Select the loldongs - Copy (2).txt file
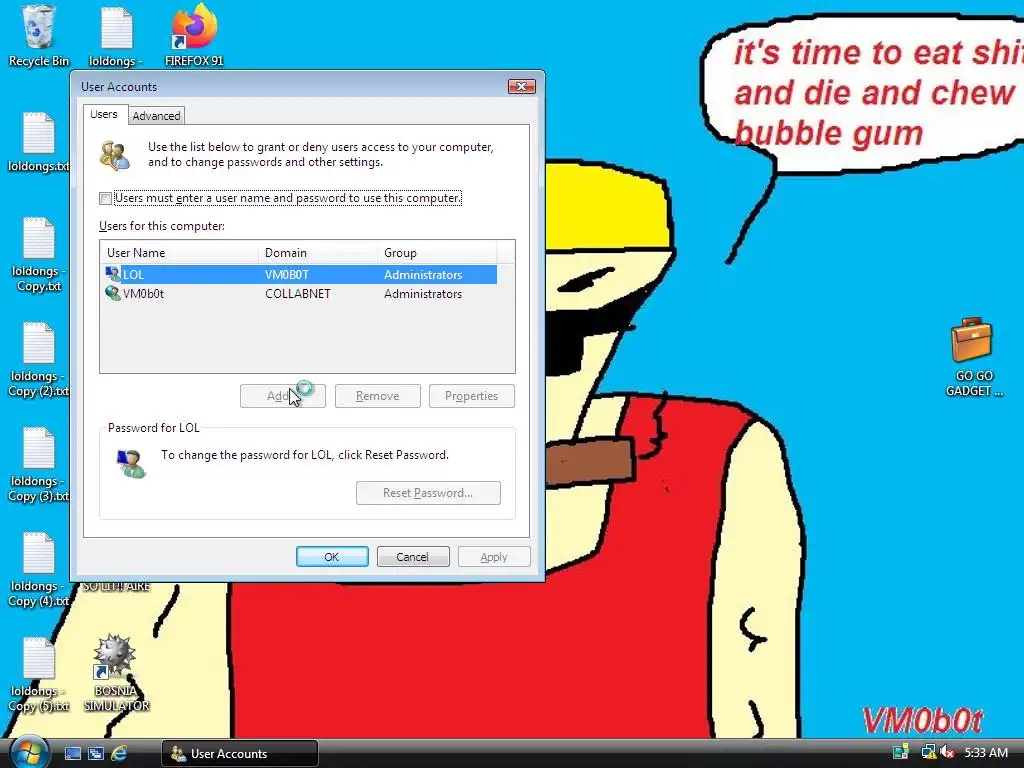 point(39,360)
